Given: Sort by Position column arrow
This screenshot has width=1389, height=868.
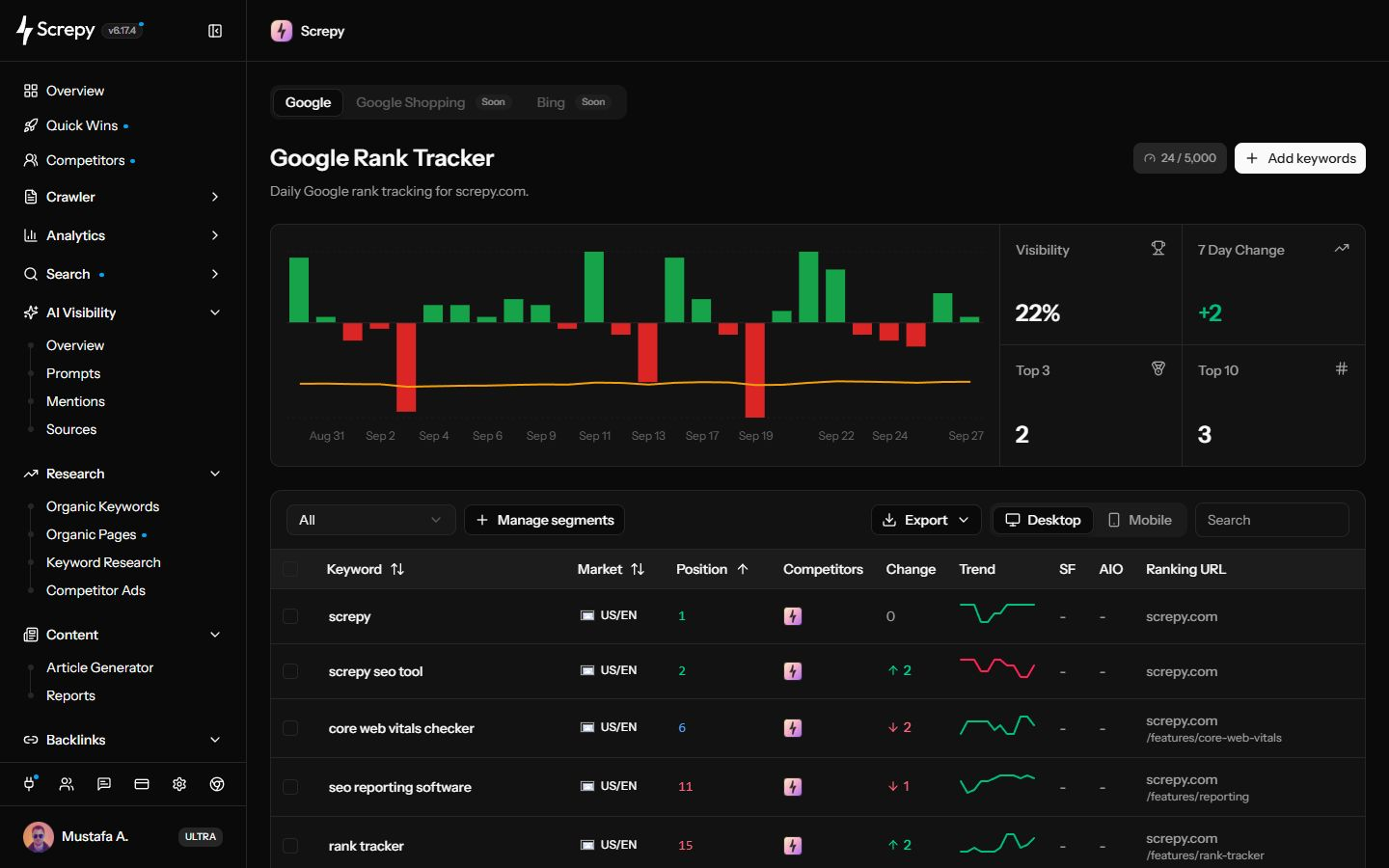Looking at the screenshot, I should [x=743, y=569].
